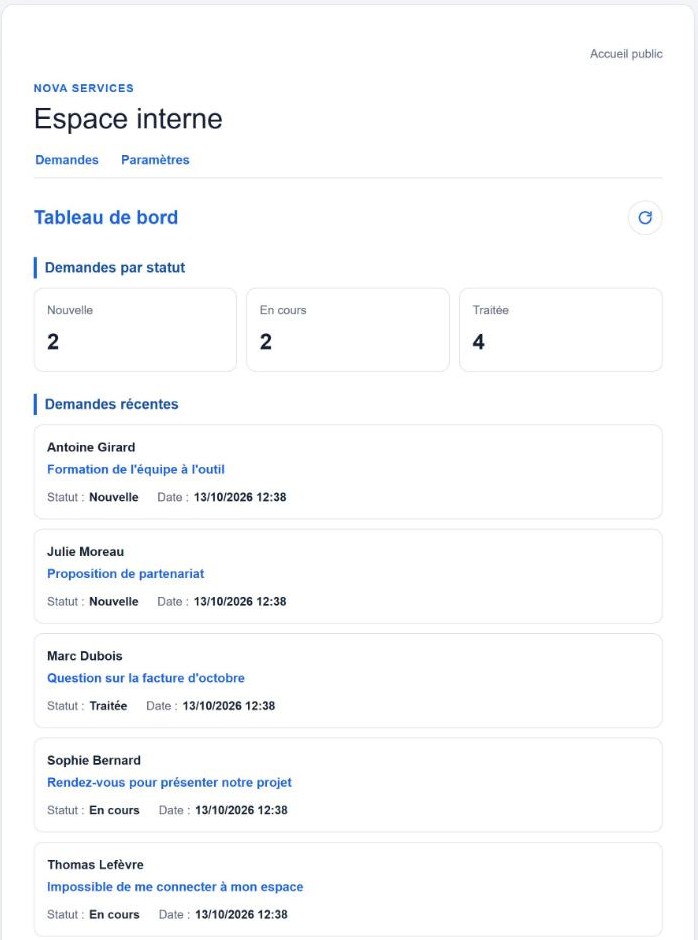The image size is (698, 940).
Task: Click Antoine Girard's request card
Action: coord(348,472)
